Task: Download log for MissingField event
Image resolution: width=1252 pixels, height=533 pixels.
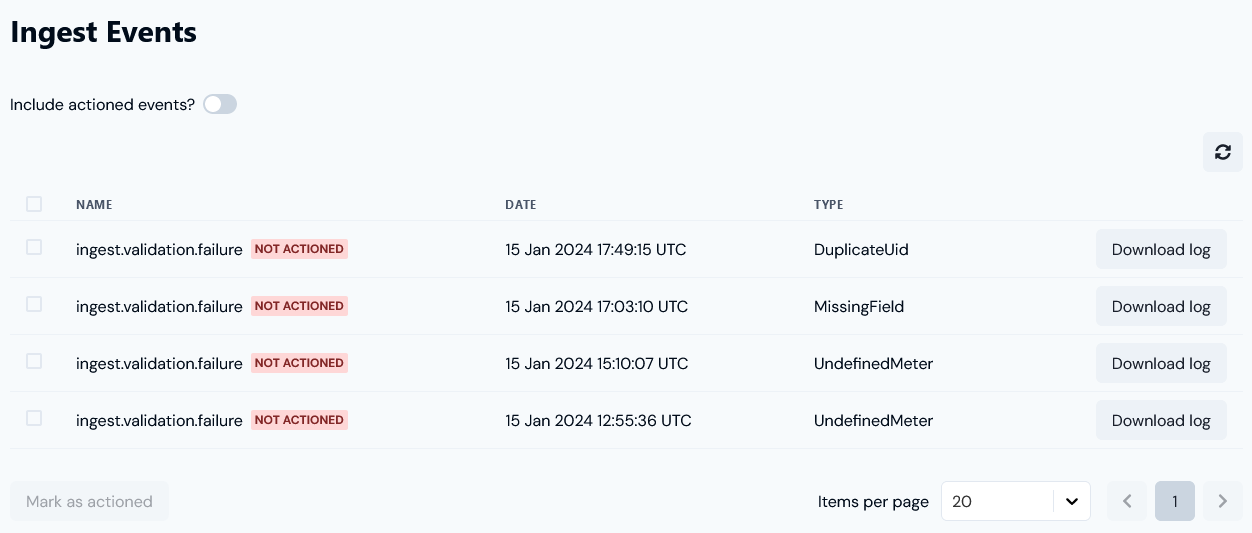Action: click(x=1161, y=306)
